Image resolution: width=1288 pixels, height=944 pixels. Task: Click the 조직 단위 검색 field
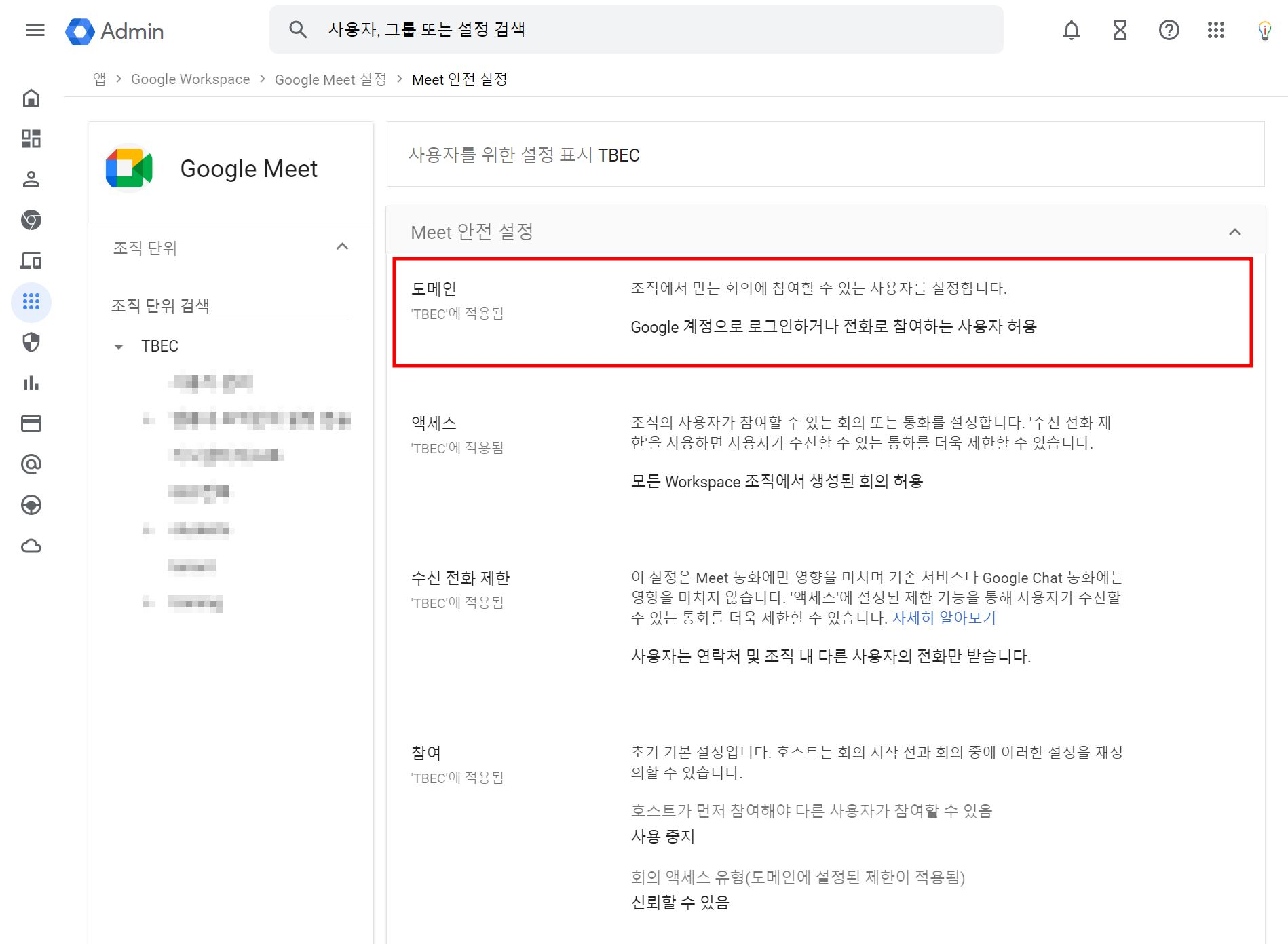tap(229, 305)
